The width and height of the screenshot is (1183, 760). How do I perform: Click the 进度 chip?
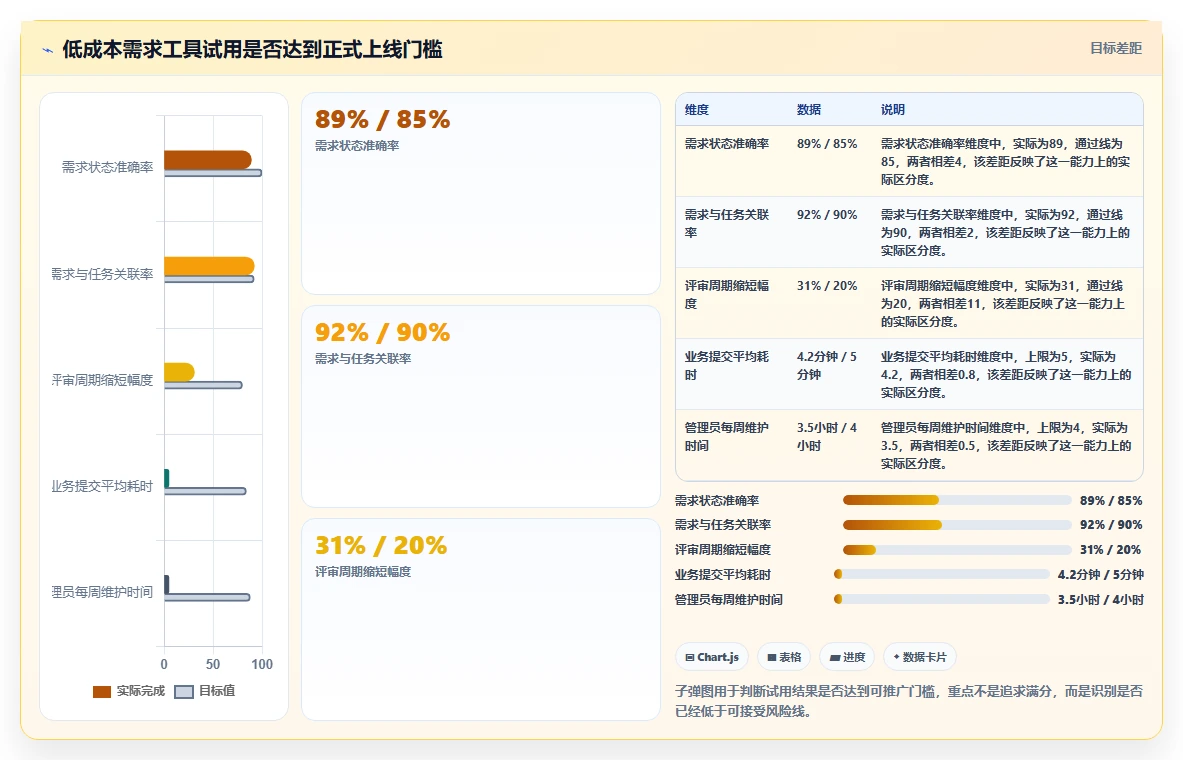[847, 657]
